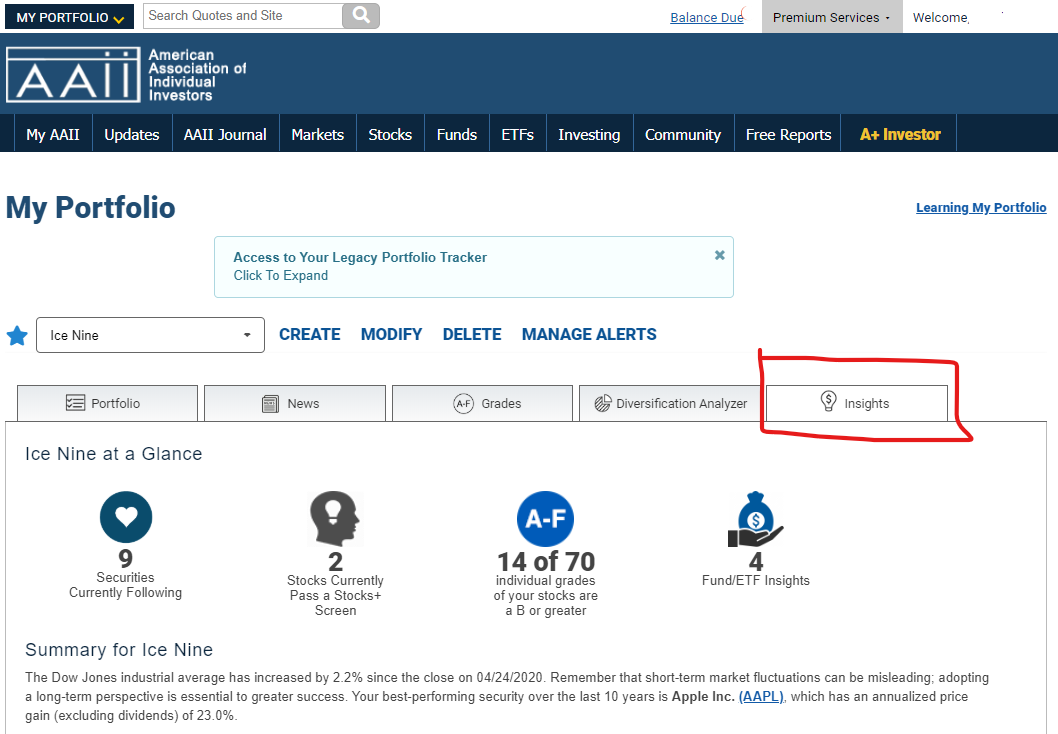Open the Free Reports menu
Screen dimensions: 1058x734
tap(788, 134)
